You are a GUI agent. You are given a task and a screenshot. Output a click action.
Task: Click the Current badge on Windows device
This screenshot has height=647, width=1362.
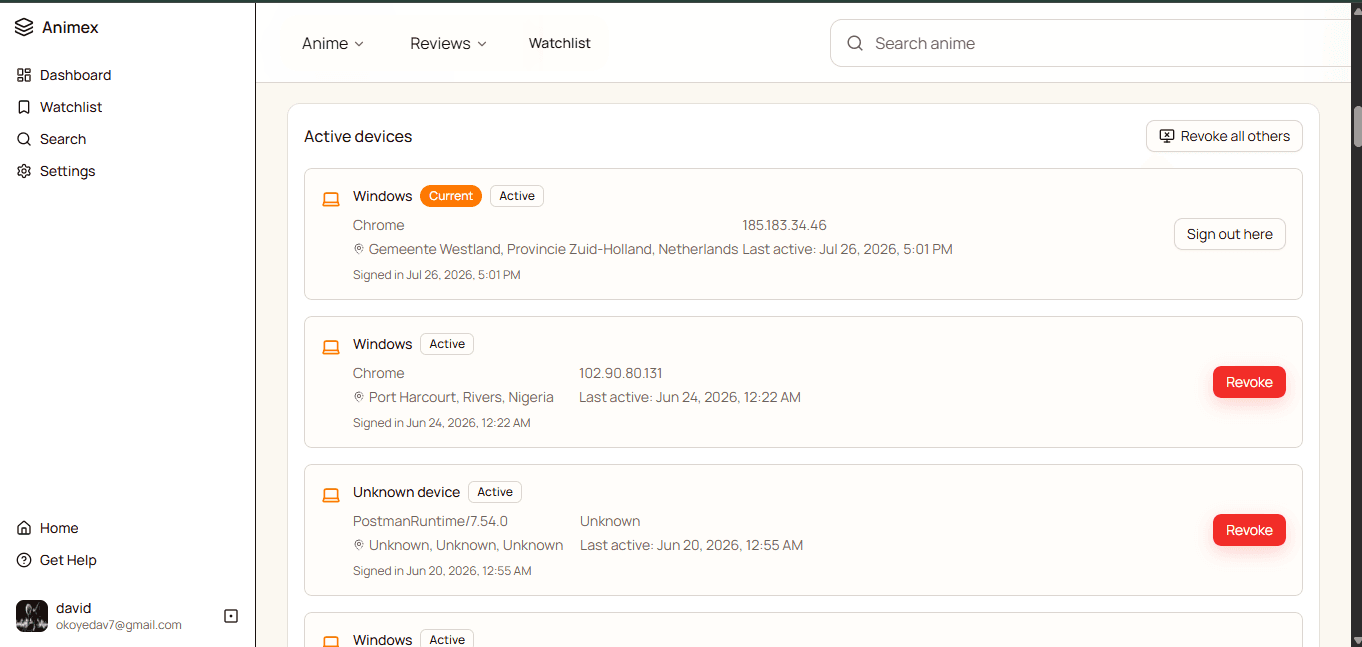coord(451,196)
